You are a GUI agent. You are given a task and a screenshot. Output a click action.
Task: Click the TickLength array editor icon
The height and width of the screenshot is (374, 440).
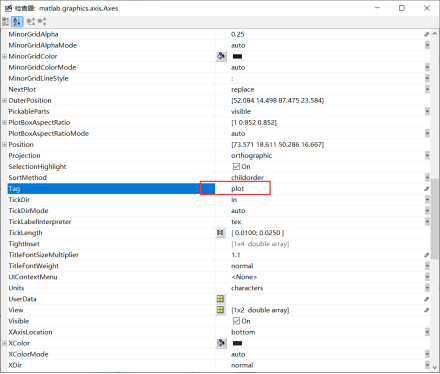pos(220,233)
